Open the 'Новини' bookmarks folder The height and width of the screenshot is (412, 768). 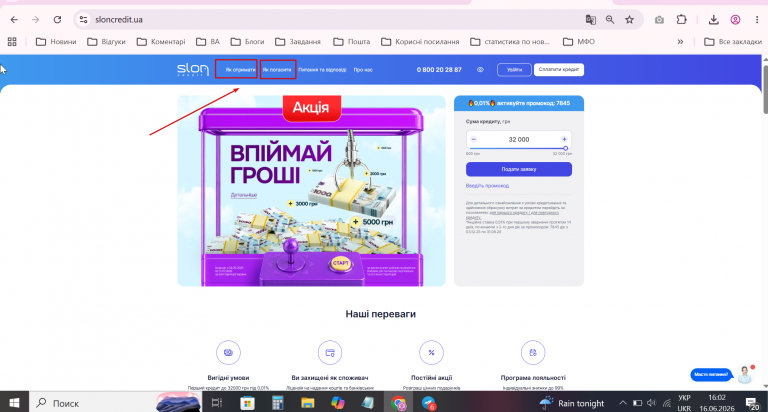(x=56, y=42)
